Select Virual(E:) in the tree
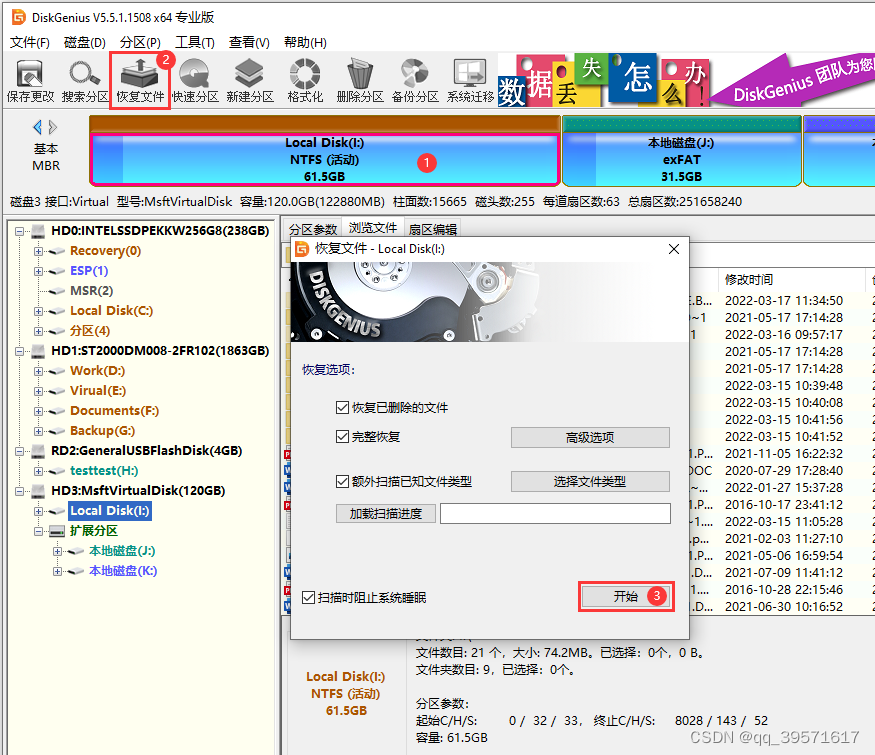Image resolution: width=875 pixels, height=755 pixels. (98, 391)
